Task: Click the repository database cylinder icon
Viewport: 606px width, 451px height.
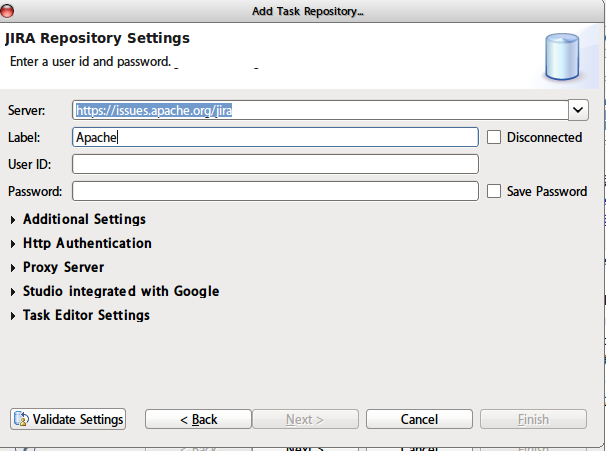Action: [563, 57]
